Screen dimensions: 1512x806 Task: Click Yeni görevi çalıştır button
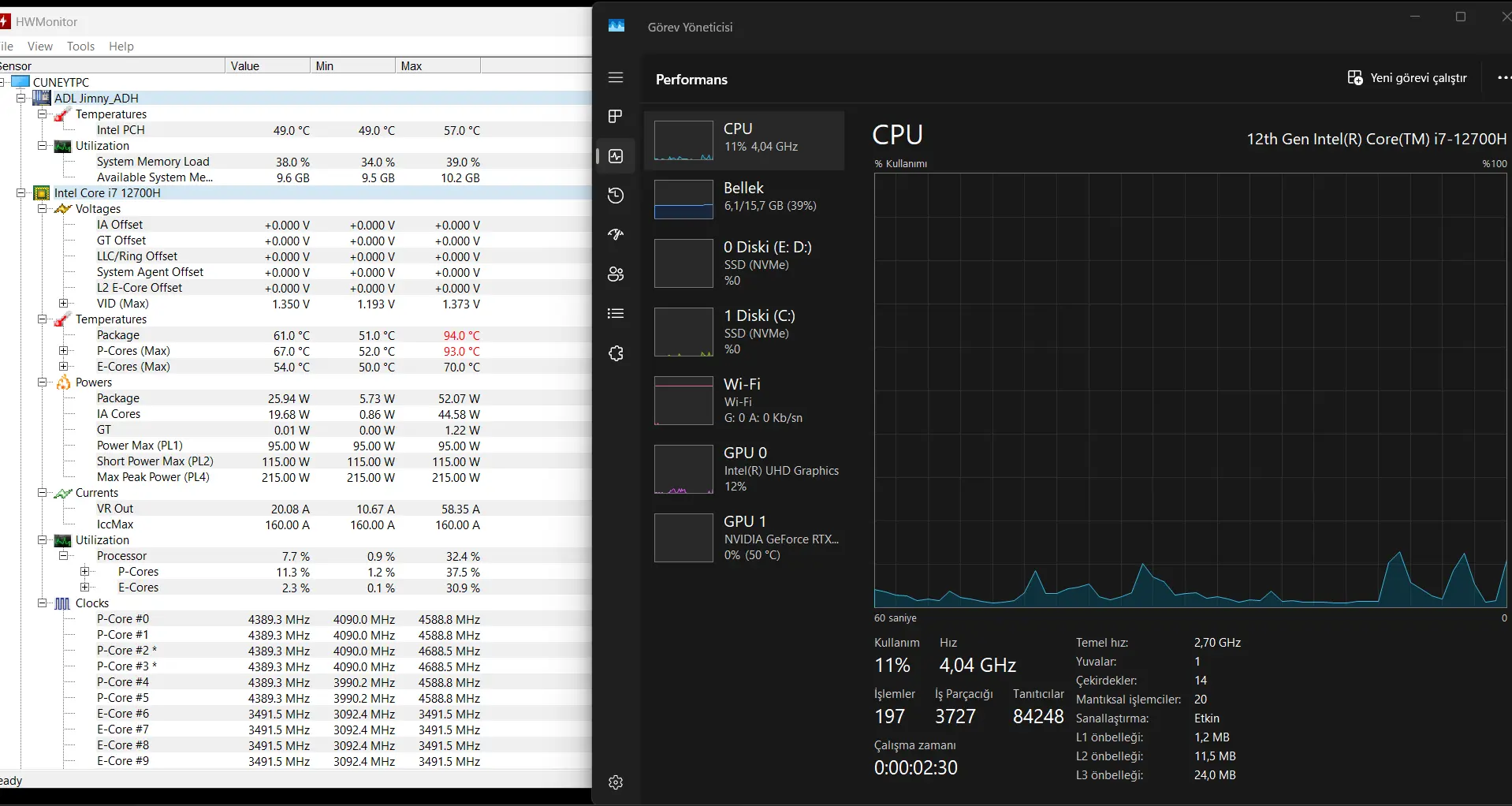click(1407, 78)
